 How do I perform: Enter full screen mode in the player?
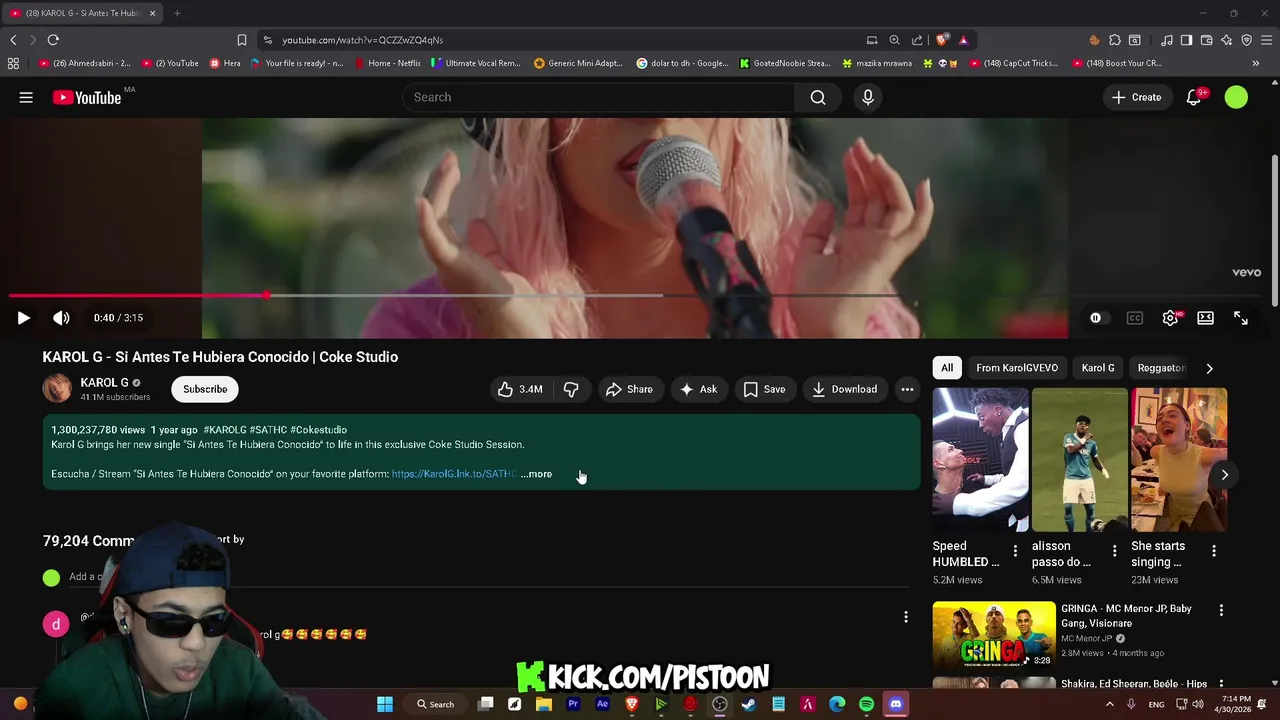pos(1241,318)
